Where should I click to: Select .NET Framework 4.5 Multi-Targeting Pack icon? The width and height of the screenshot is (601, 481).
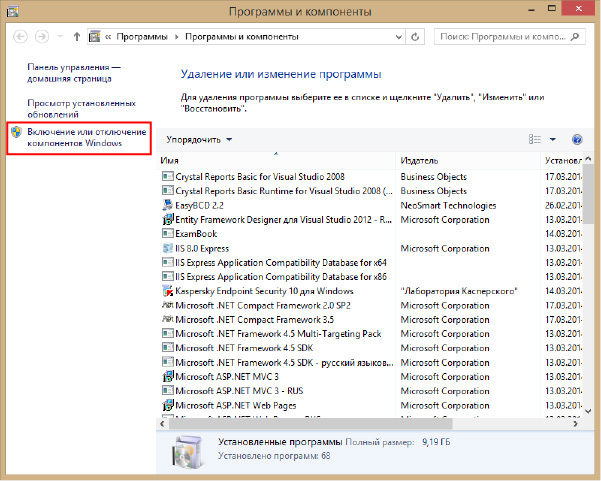167,333
